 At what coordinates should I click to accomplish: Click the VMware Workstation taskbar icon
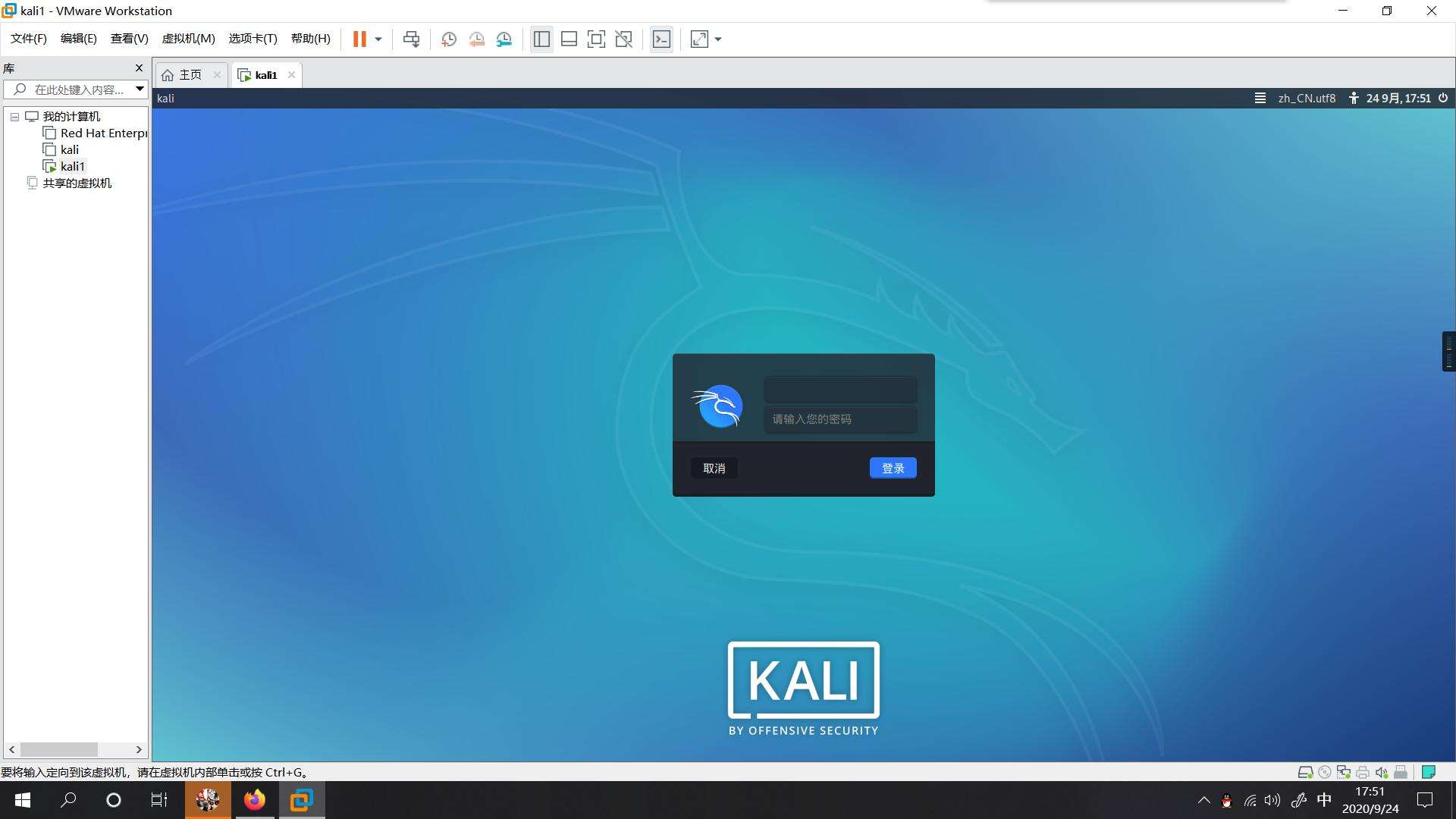[x=302, y=800]
